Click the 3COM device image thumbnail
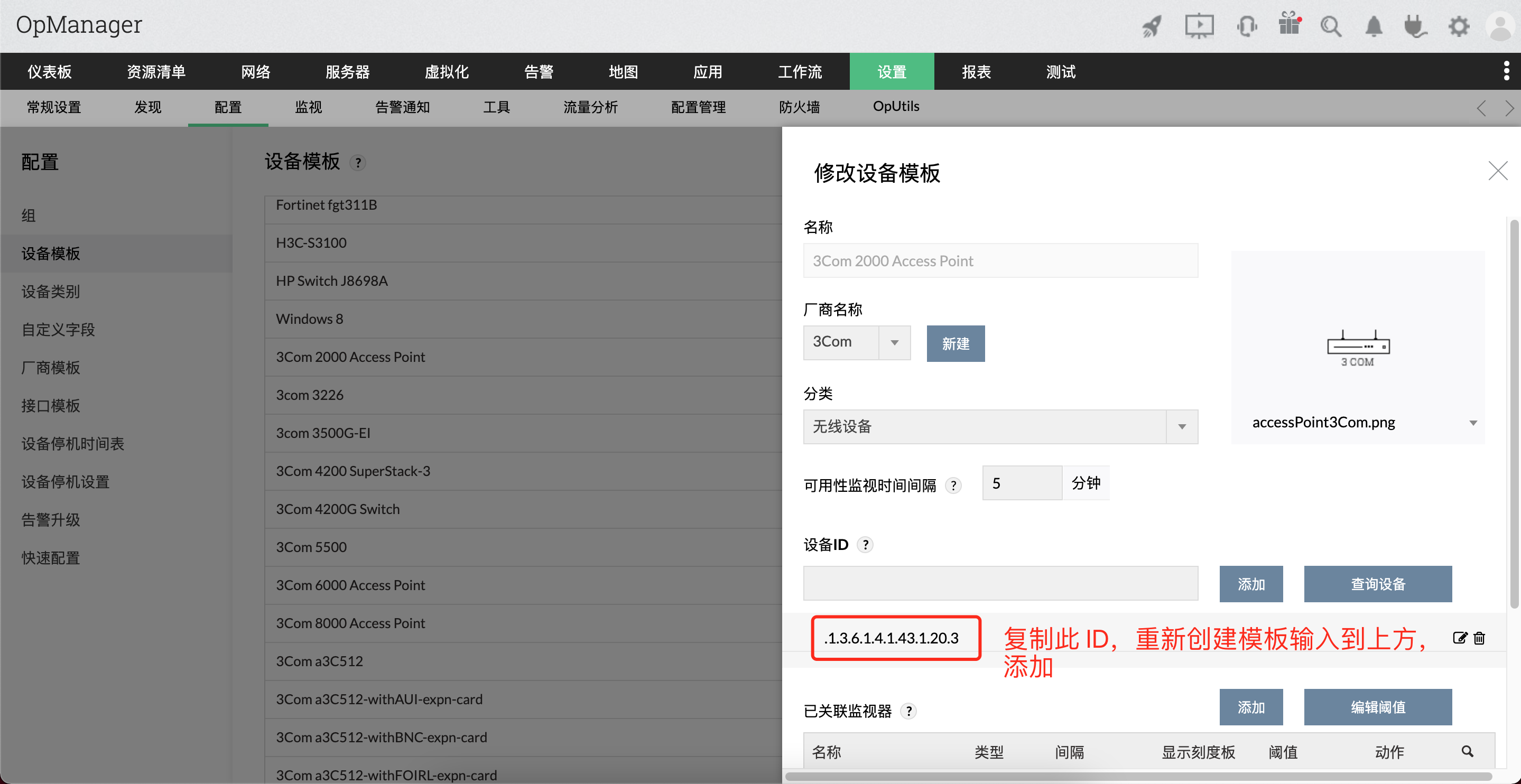Screen dimensions: 1521x784 click(1358, 348)
